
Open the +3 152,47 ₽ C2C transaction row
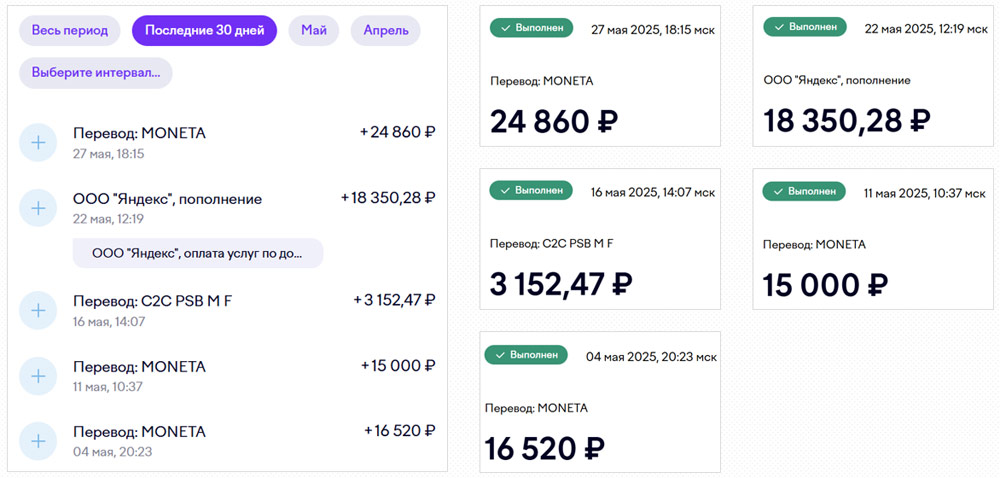(x=228, y=310)
